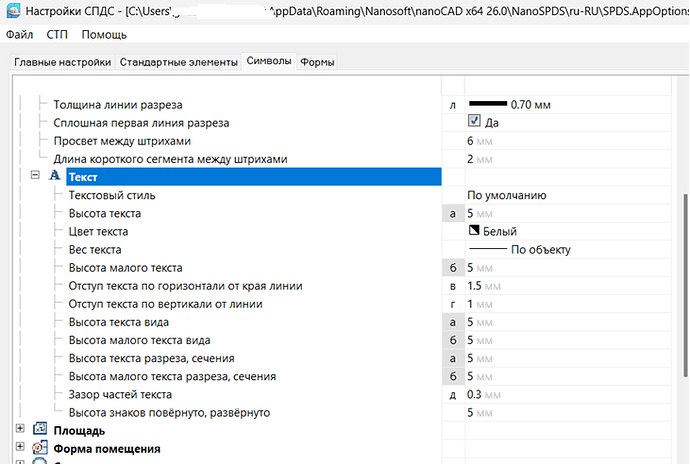Select Вес текста row

tap(95, 250)
